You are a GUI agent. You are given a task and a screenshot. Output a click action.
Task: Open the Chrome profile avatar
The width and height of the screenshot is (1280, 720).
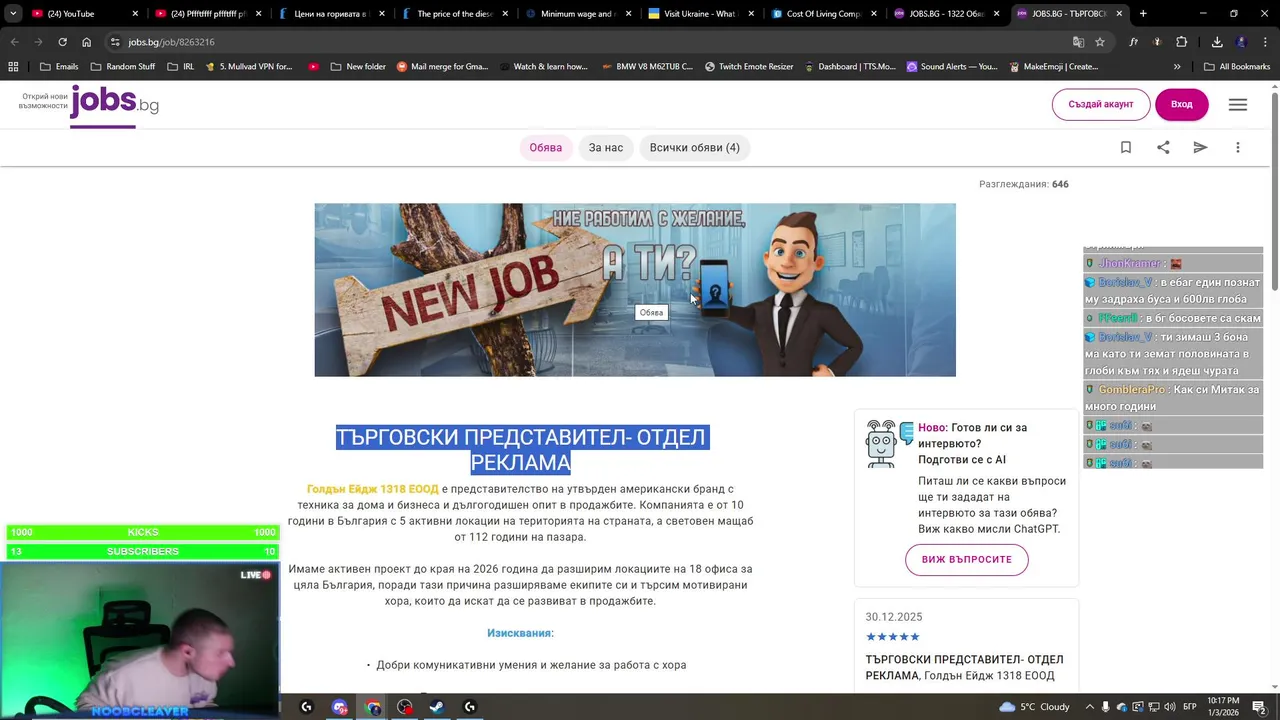click(x=1241, y=42)
